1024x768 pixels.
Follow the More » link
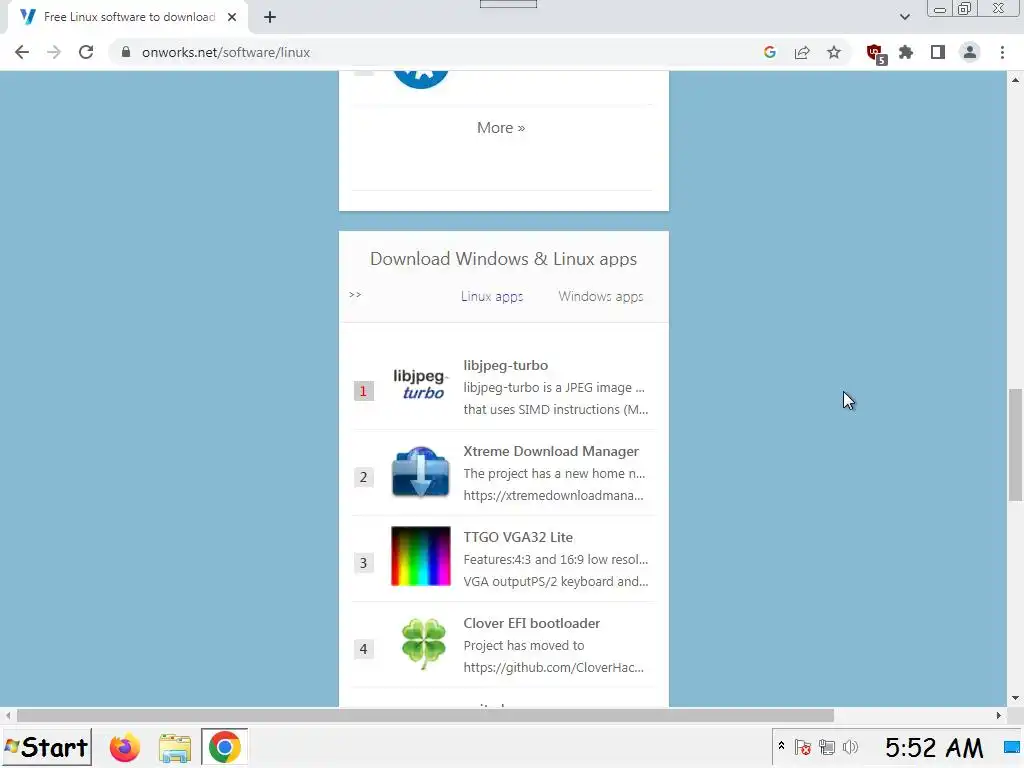coord(501,127)
